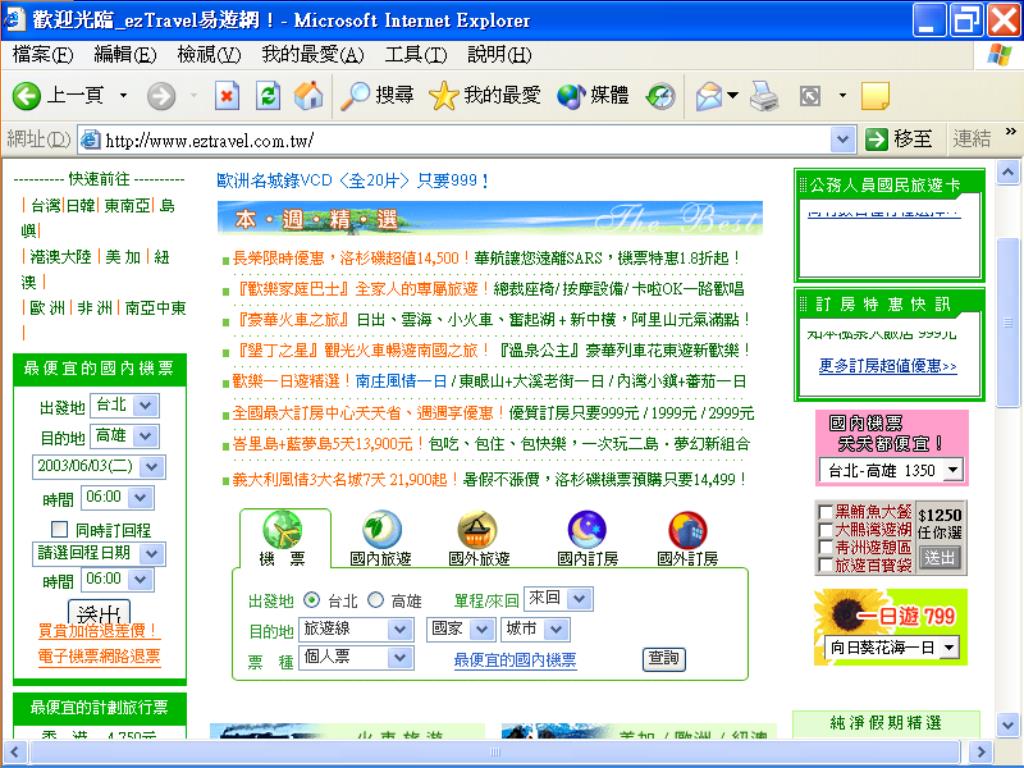This screenshot has width=1024, height=768.
Task: Open the 個人票 ticket type dropdown
Action: [357, 658]
